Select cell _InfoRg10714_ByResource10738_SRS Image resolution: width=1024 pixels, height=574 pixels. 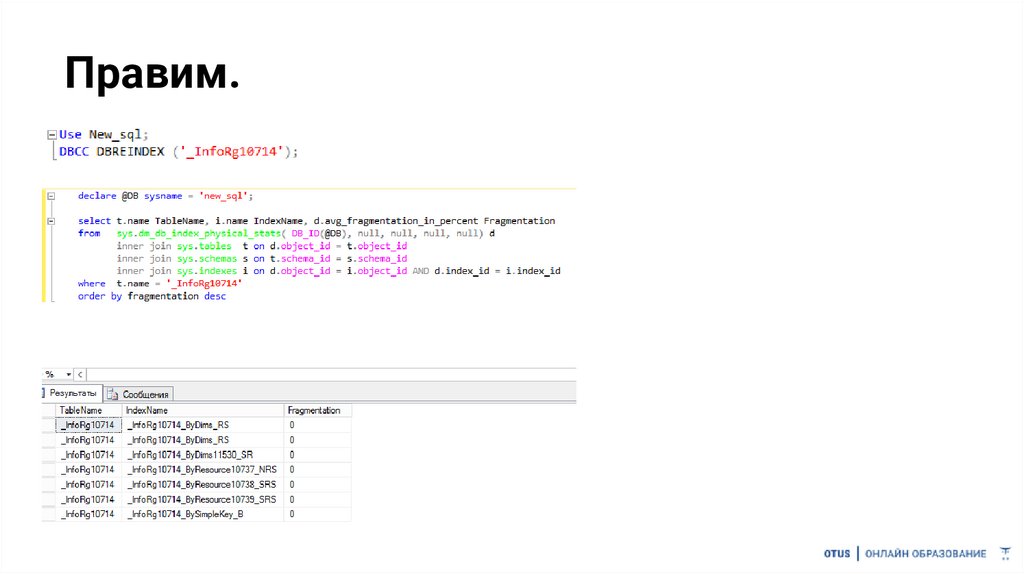coord(203,485)
